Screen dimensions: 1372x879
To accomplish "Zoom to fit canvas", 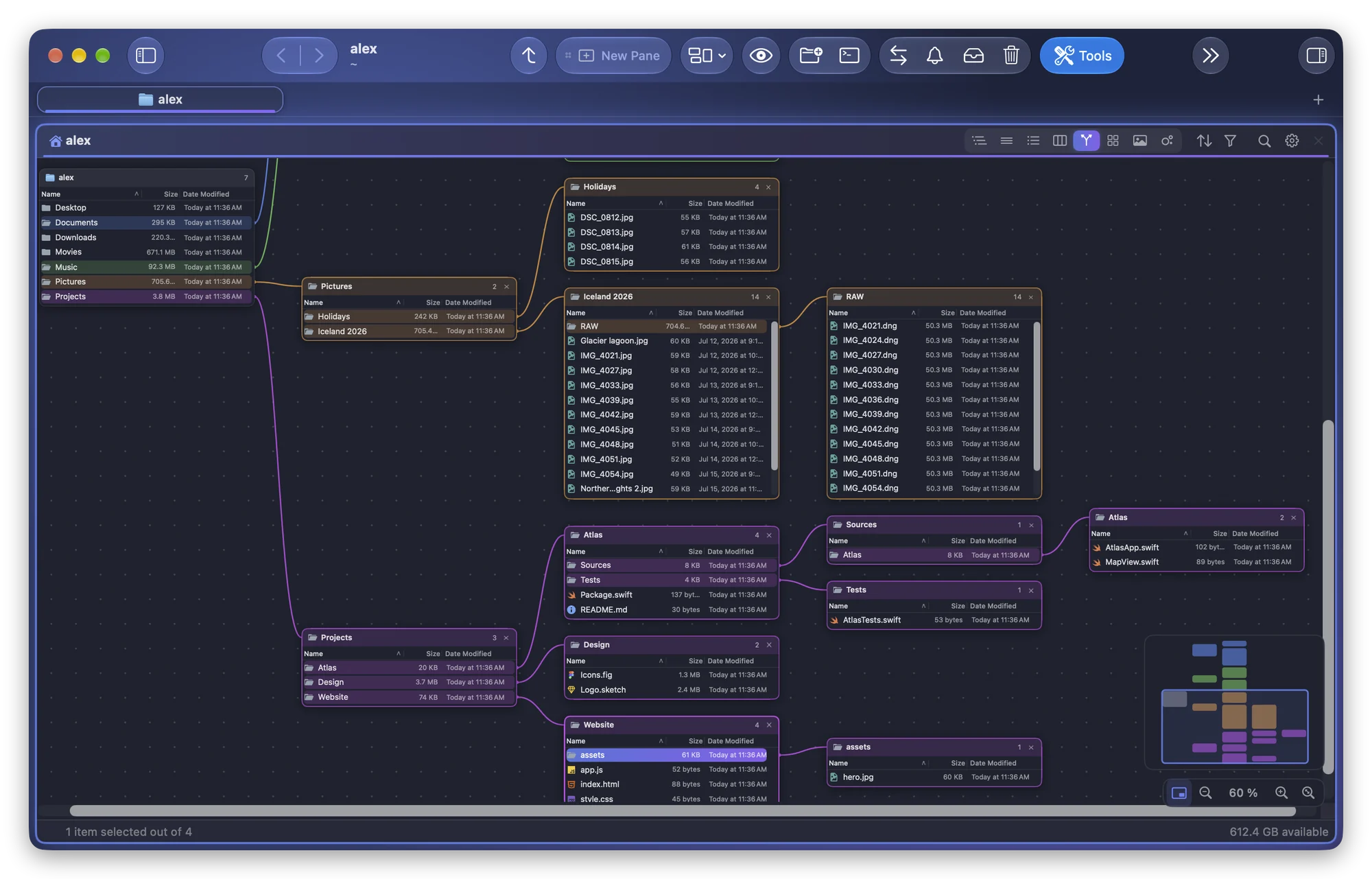I will 1308,793.
